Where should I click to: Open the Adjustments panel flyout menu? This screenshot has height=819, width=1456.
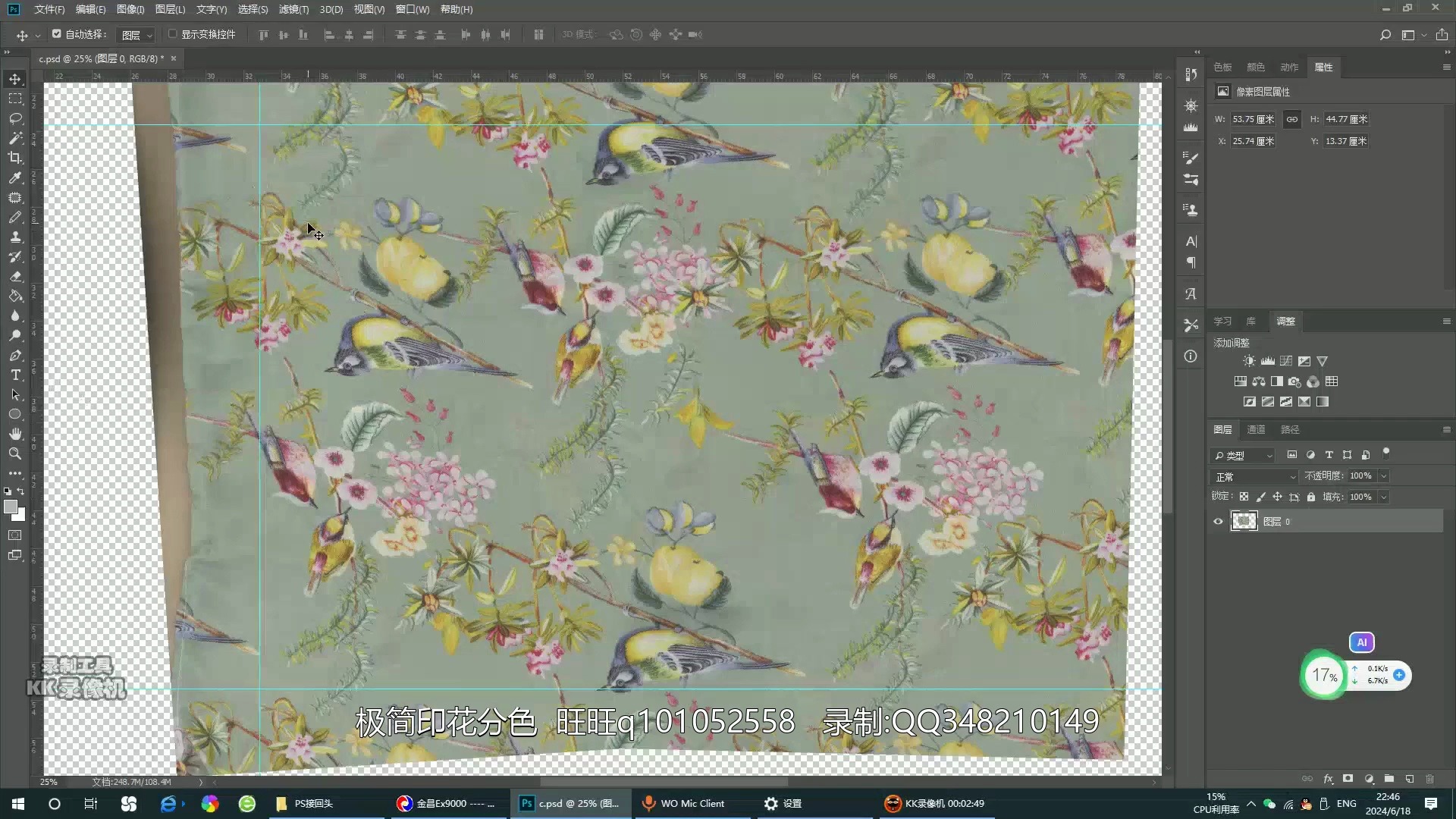coord(1446,322)
